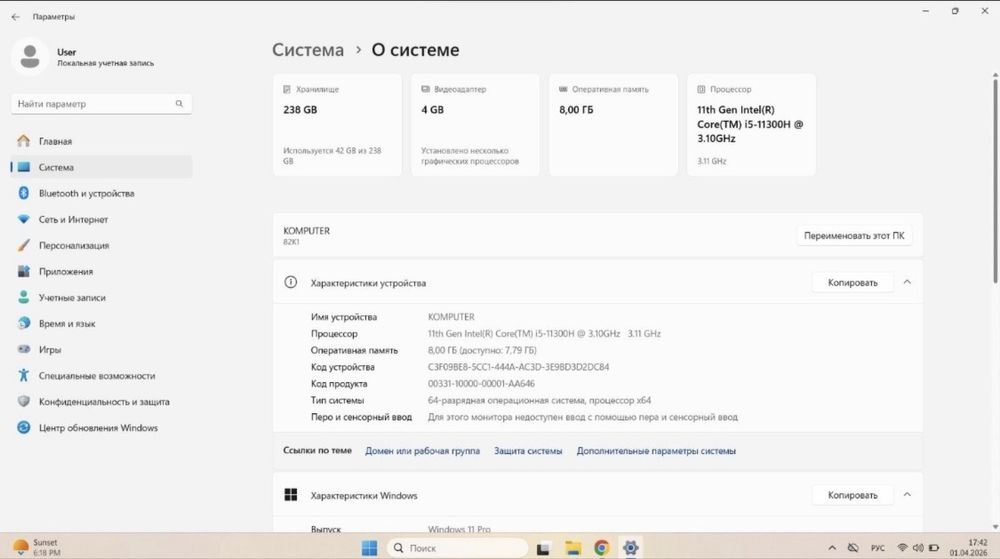This screenshot has width=1000, height=559.
Task: Click the Wi-Fi tray icon
Action: [x=902, y=548]
